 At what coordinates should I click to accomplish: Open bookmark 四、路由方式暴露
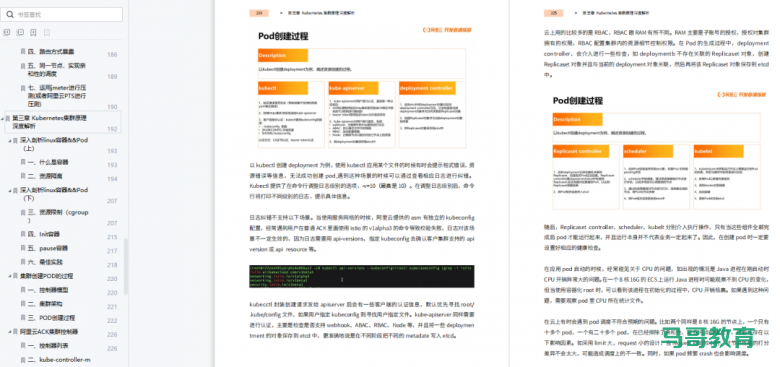click(x=51, y=51)
